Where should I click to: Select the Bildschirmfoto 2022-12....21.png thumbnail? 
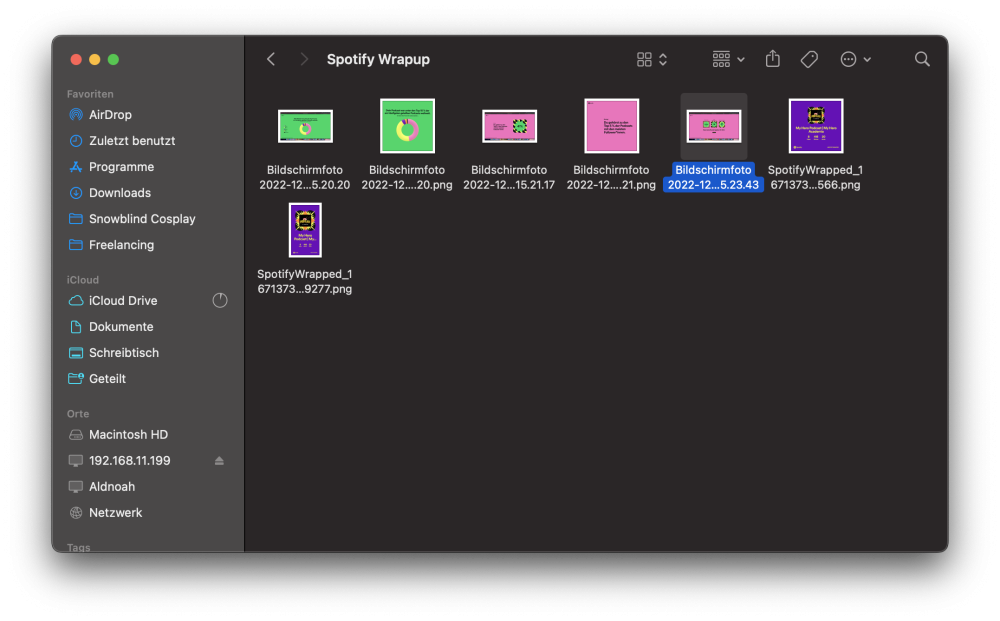click(612, 126)
